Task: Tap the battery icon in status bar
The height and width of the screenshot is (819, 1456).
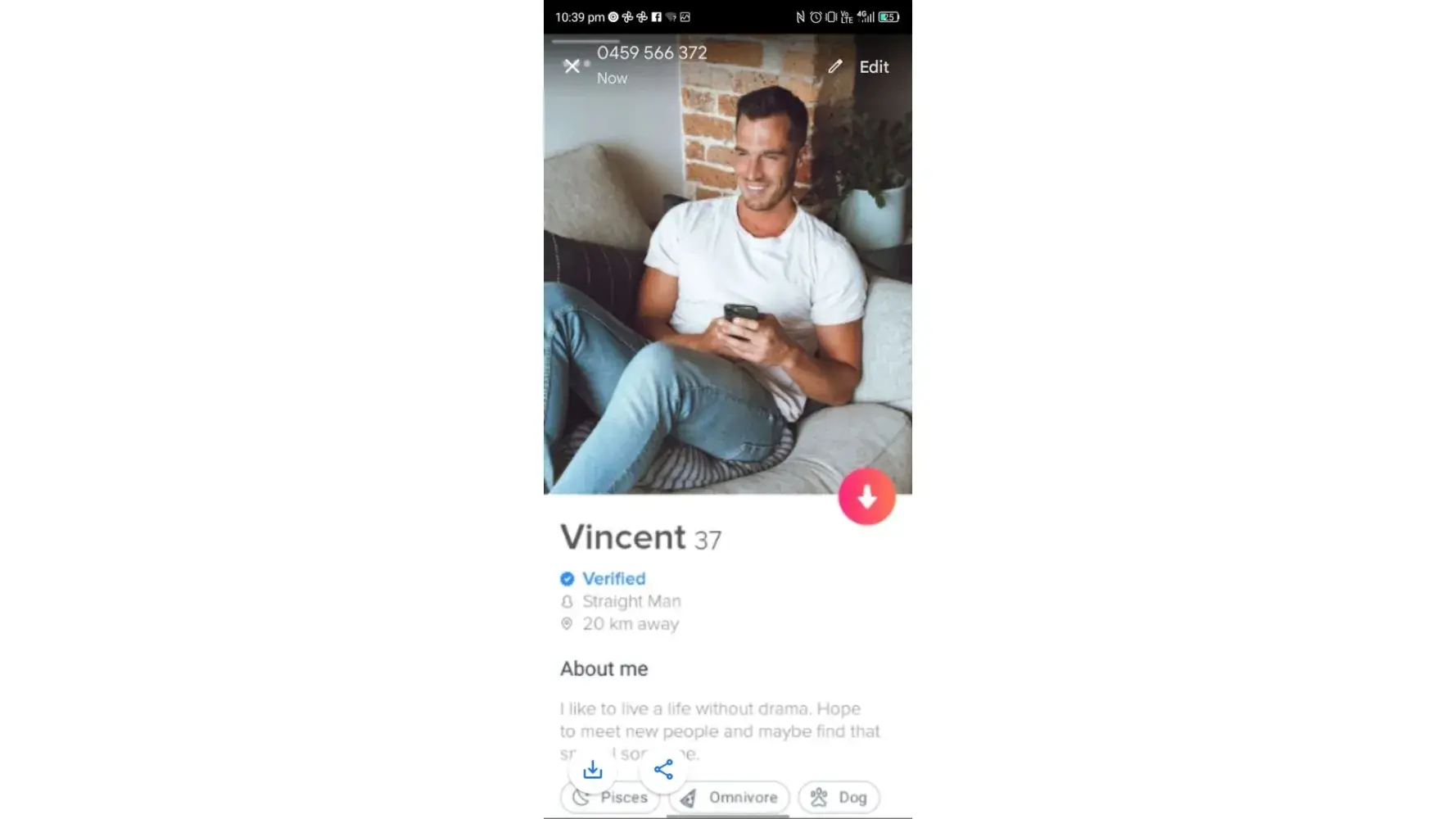Action: click(x=889, y=16)
